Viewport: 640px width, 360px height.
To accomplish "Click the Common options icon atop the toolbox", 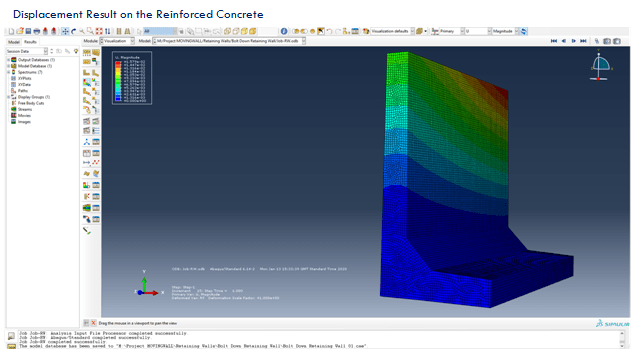I will (x=87, y=53).
